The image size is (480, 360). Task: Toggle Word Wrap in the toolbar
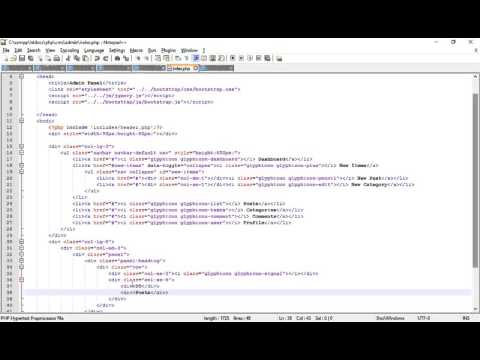pyautogui.click(x=178, y=58)
